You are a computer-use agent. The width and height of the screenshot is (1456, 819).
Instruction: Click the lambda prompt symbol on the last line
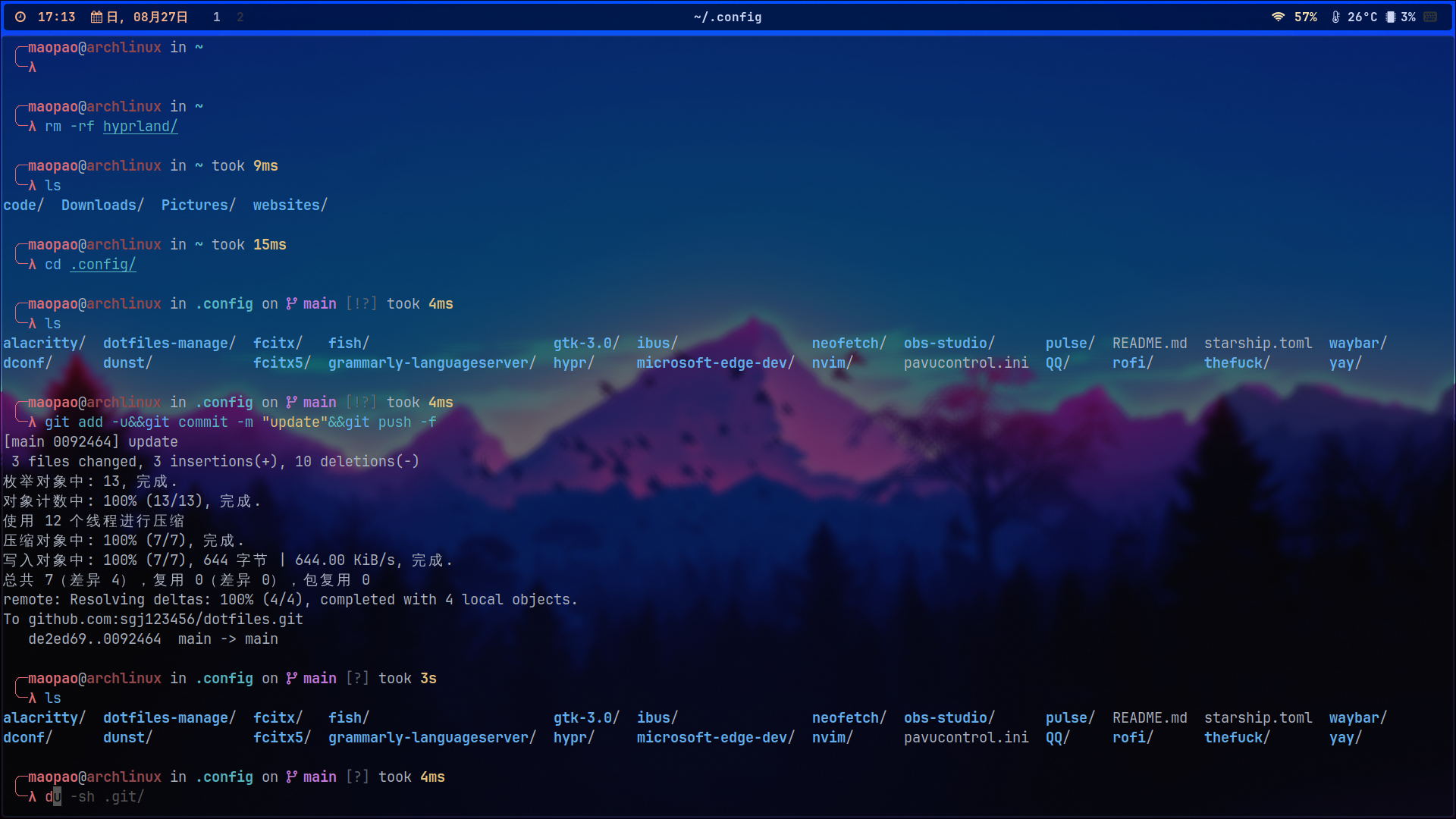pos(32,797)
